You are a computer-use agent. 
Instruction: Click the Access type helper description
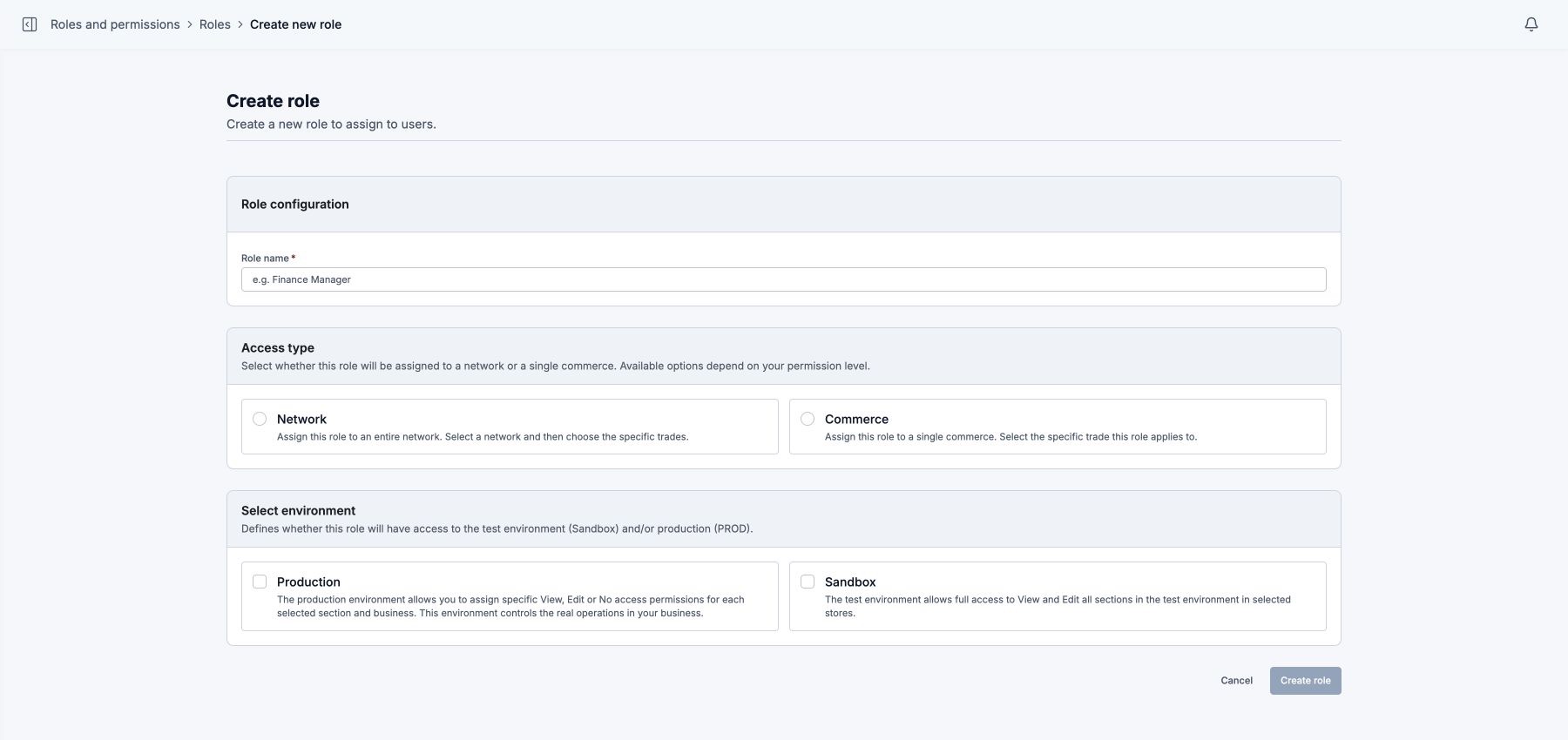[556, 366]
